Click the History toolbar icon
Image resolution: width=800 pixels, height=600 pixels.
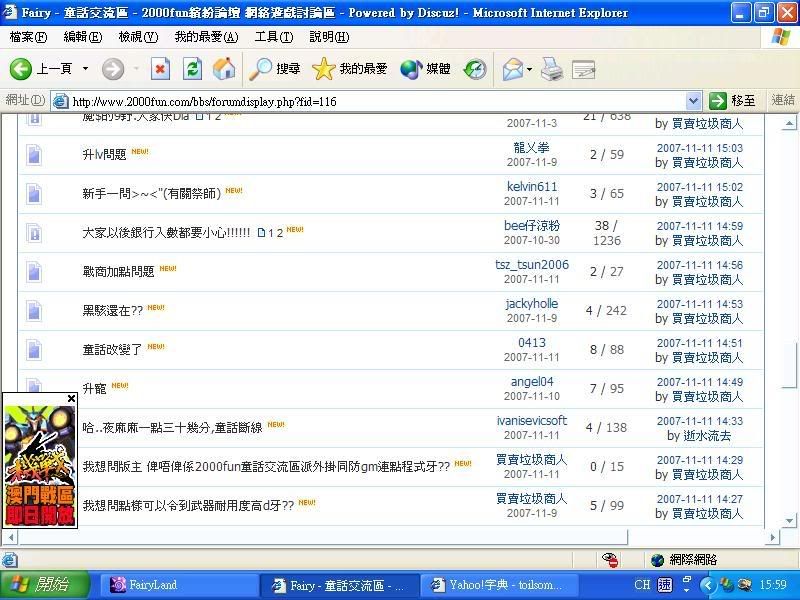[475, 69]
